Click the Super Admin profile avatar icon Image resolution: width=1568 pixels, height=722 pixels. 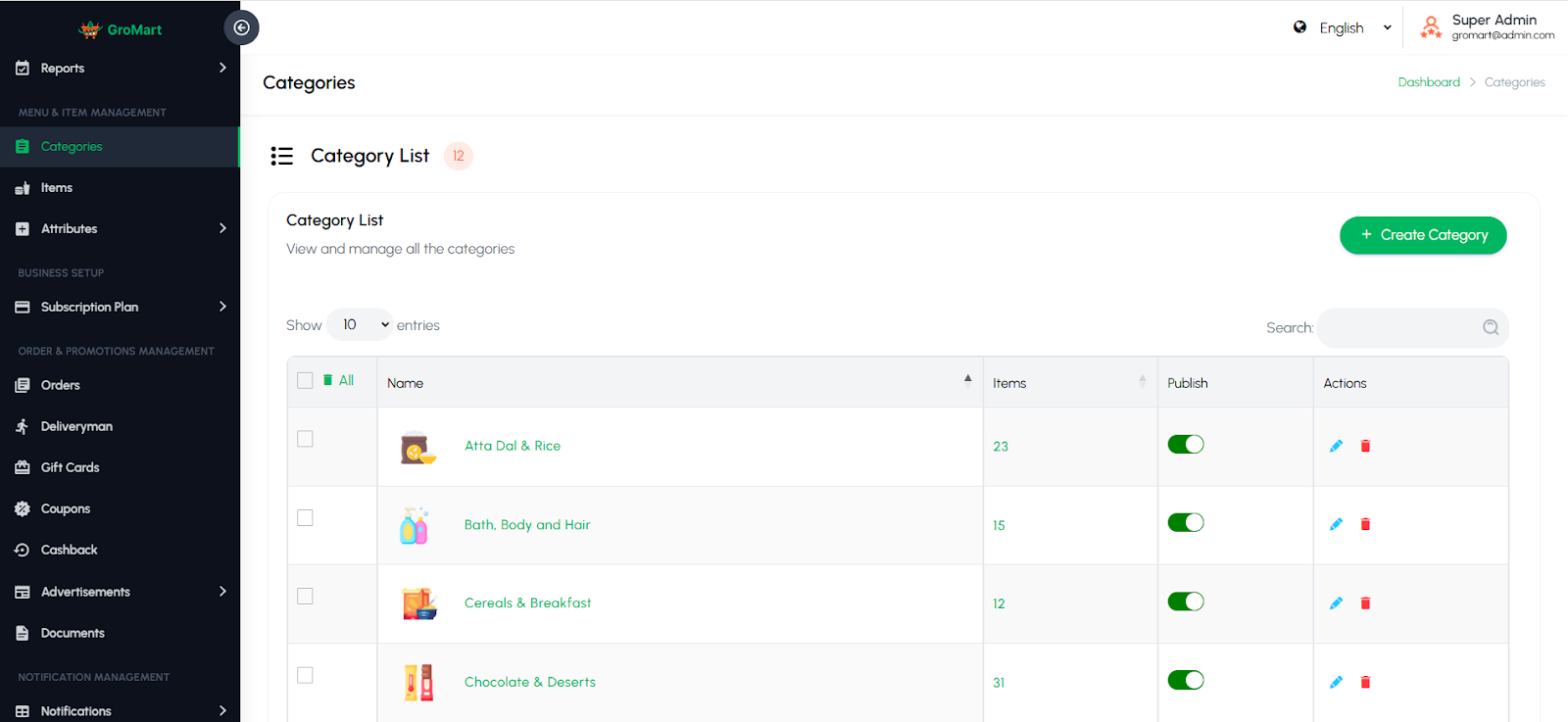(1431, 27)
